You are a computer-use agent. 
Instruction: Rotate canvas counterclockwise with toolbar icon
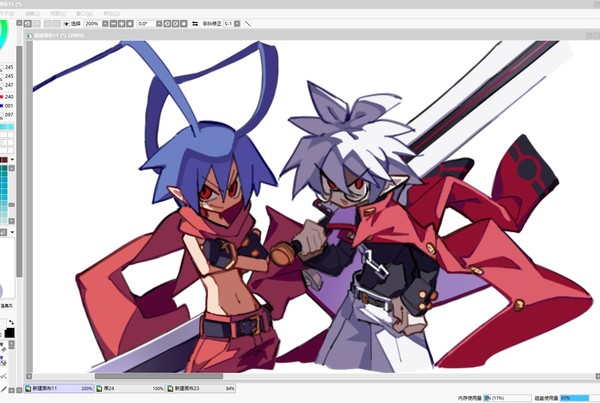[x=168, y=24]
